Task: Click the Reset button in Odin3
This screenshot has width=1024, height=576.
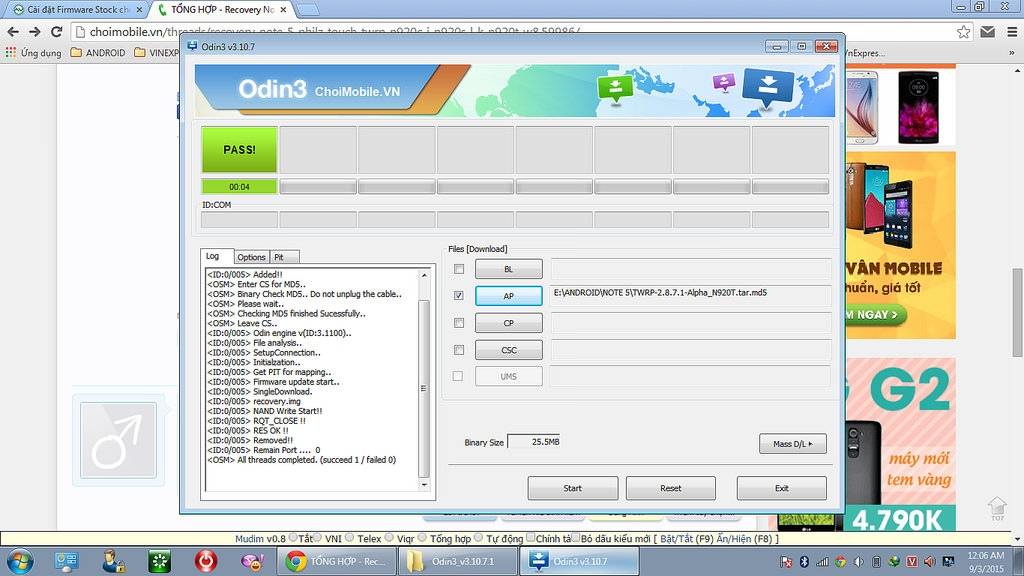Action: tap(671, 488)
